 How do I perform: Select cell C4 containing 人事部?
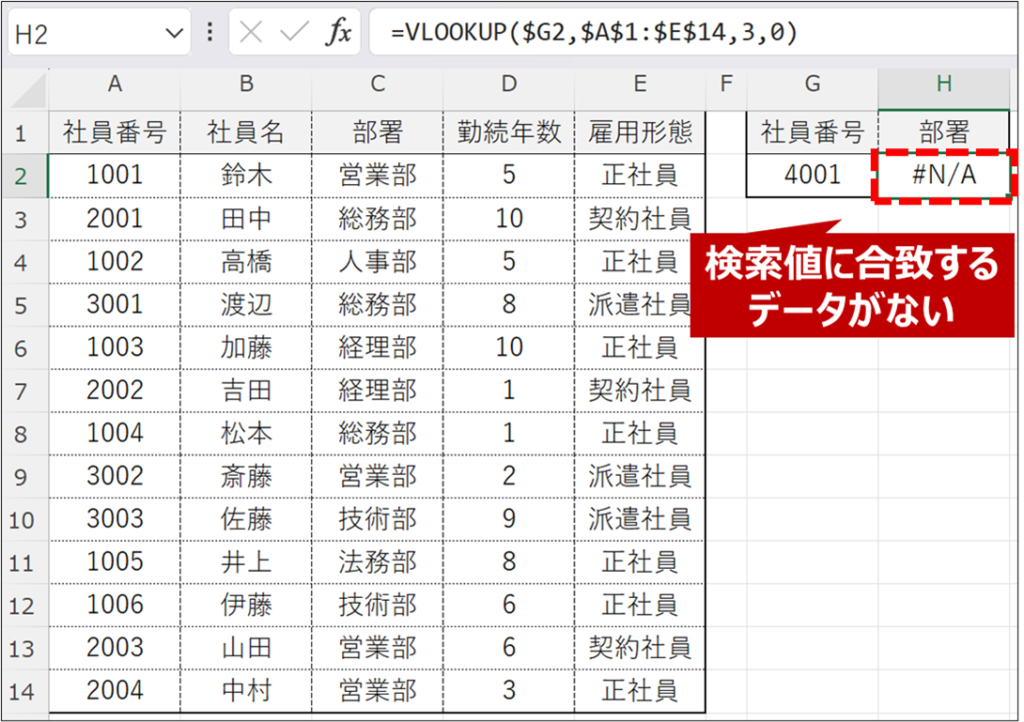[x=377, y=262]
